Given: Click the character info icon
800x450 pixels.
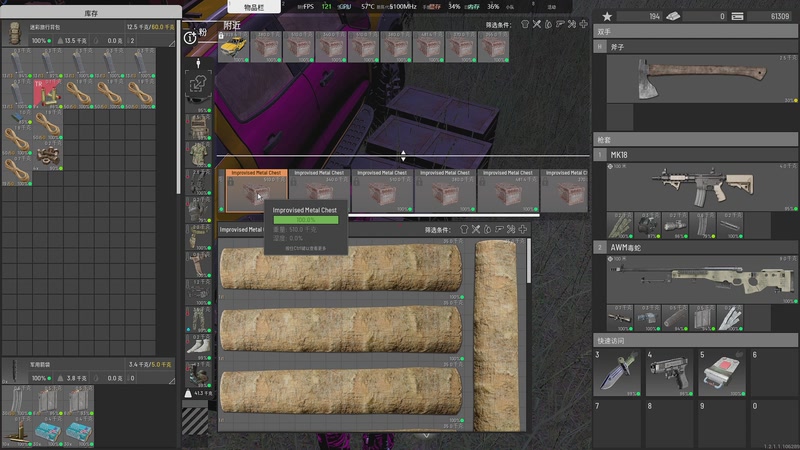Looking at the screenshot, I should [x=190, y=38].
